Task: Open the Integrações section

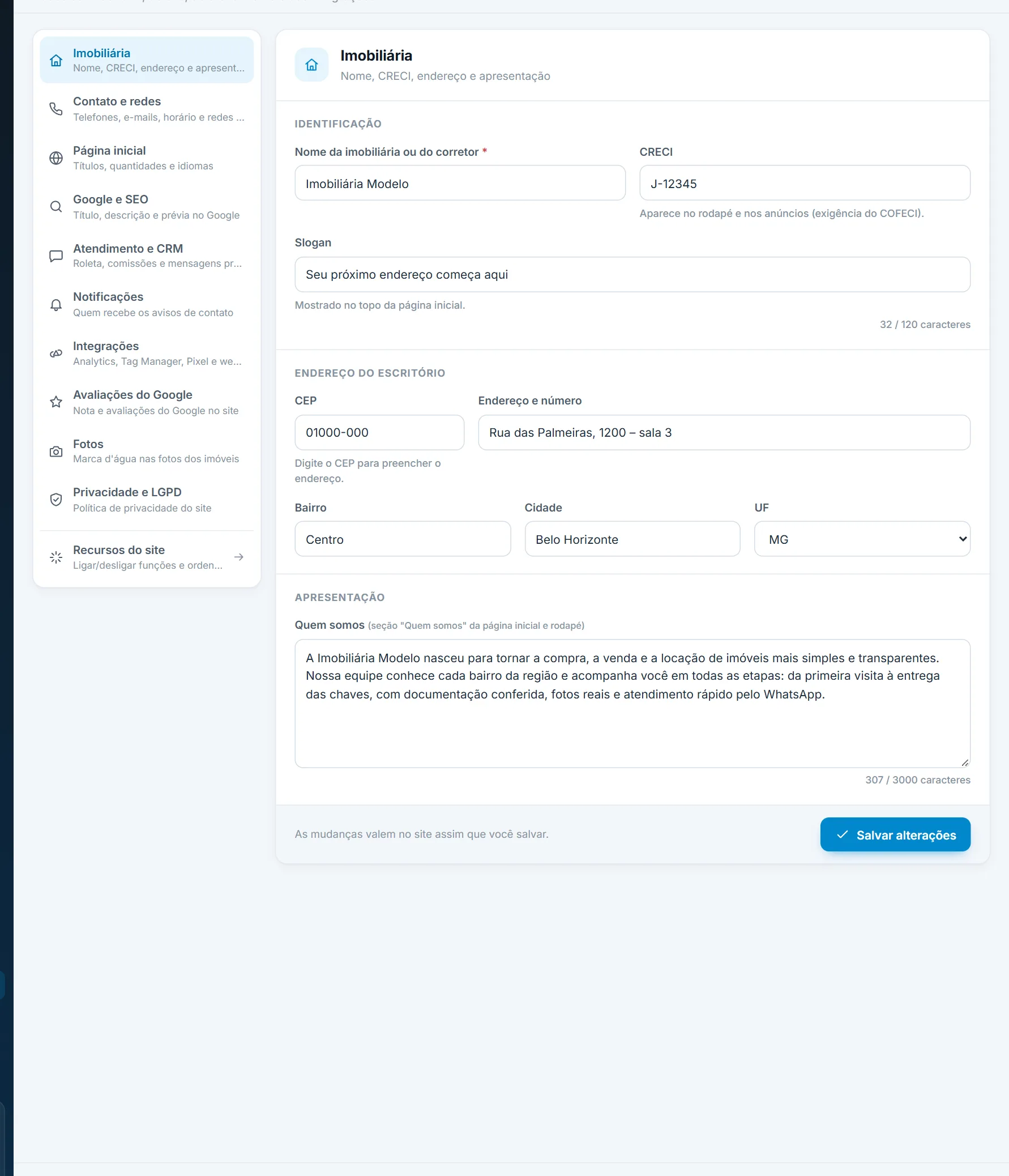Action: [x=146, y=353]
